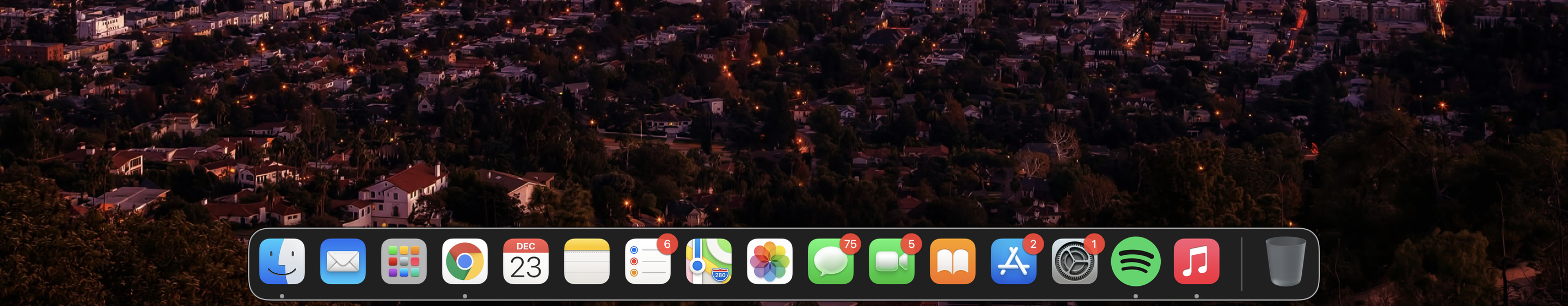Open Finder from the Dock
The height and width of the screenshot is (306, 1568).
pos(282,261)
